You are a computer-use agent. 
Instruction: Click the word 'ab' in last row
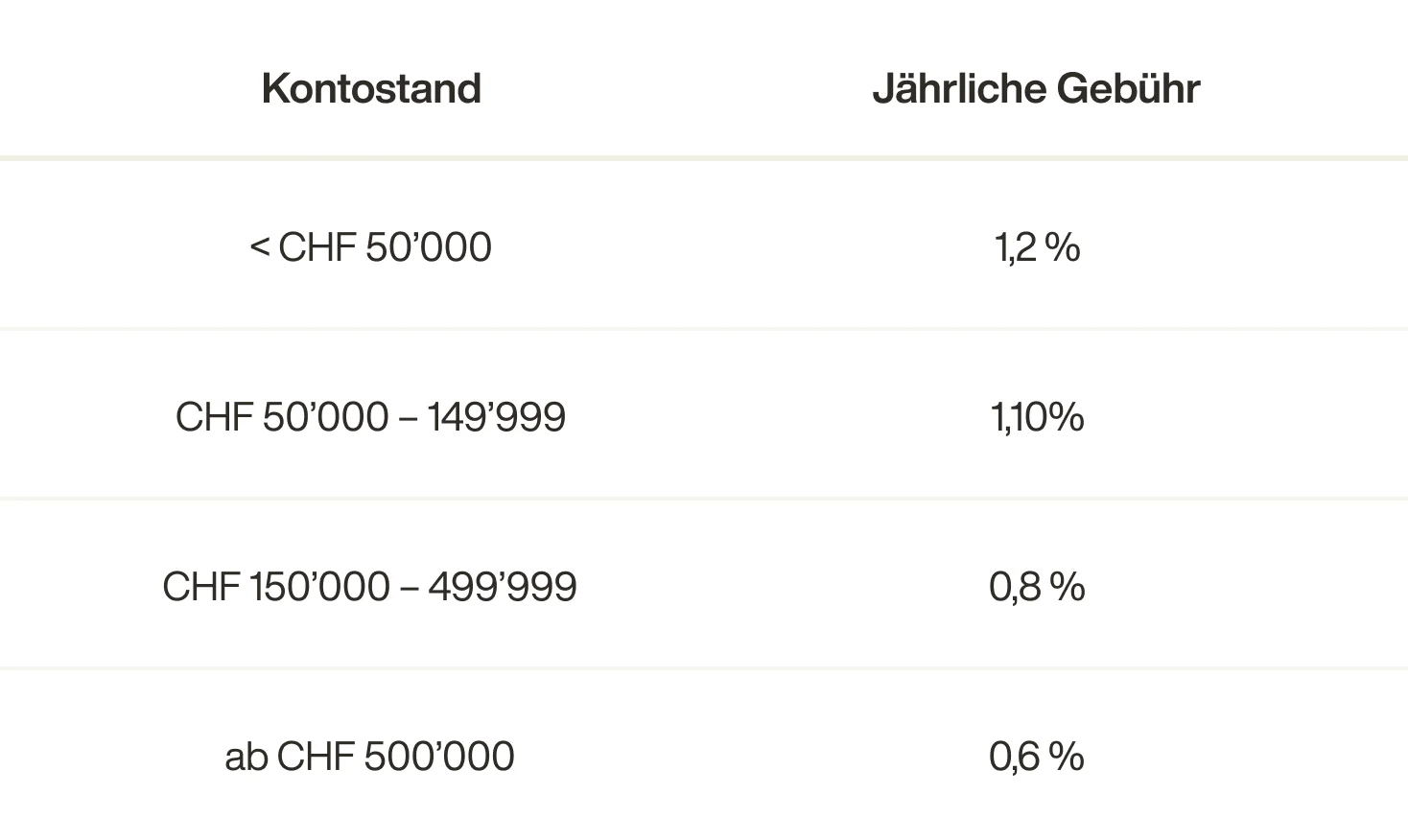[x=245, y=757]
